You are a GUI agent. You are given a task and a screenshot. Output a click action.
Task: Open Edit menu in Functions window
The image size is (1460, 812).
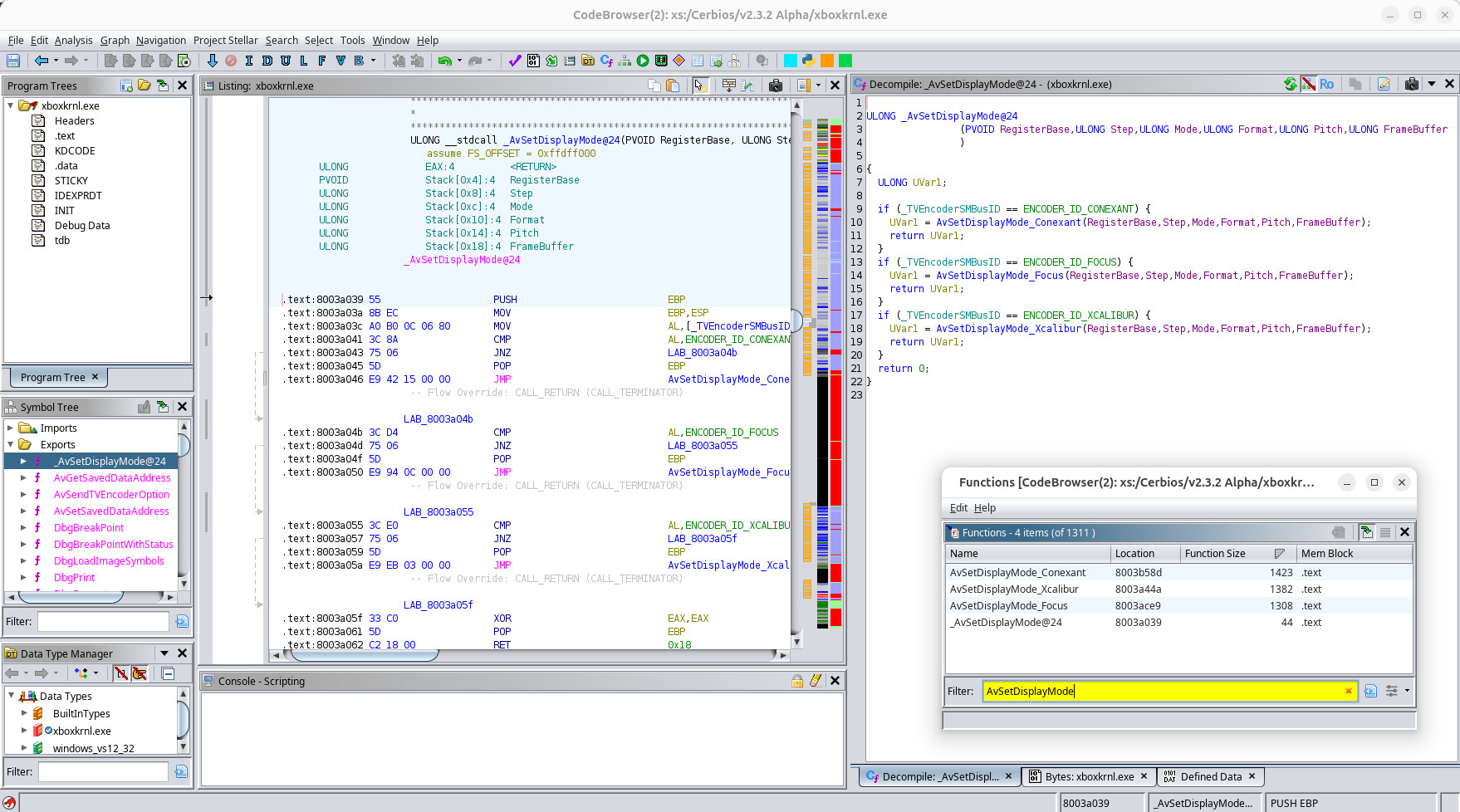point(958,508)
